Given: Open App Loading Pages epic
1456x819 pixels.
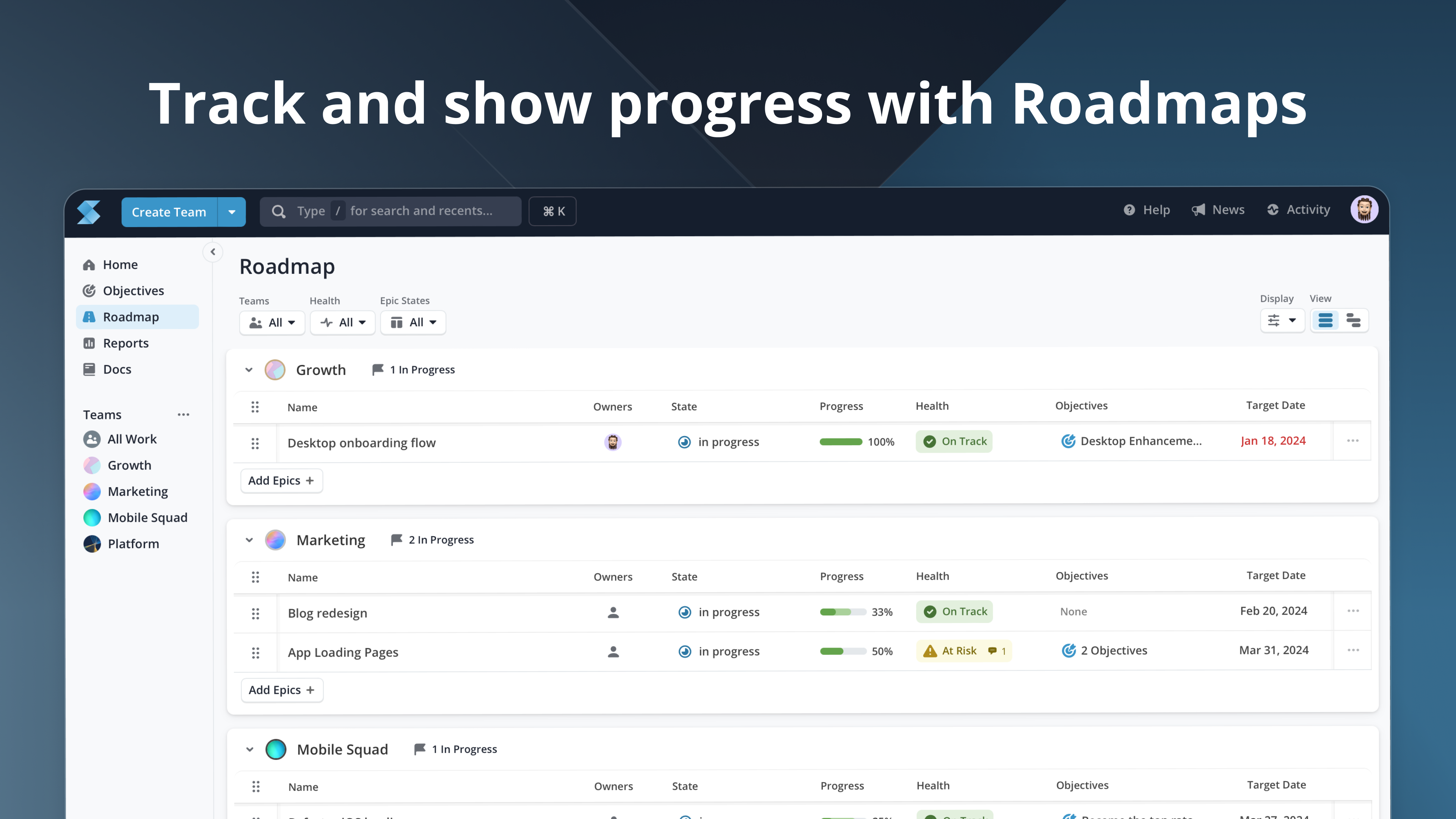Looking at the screenshot, I should (343, 653).
